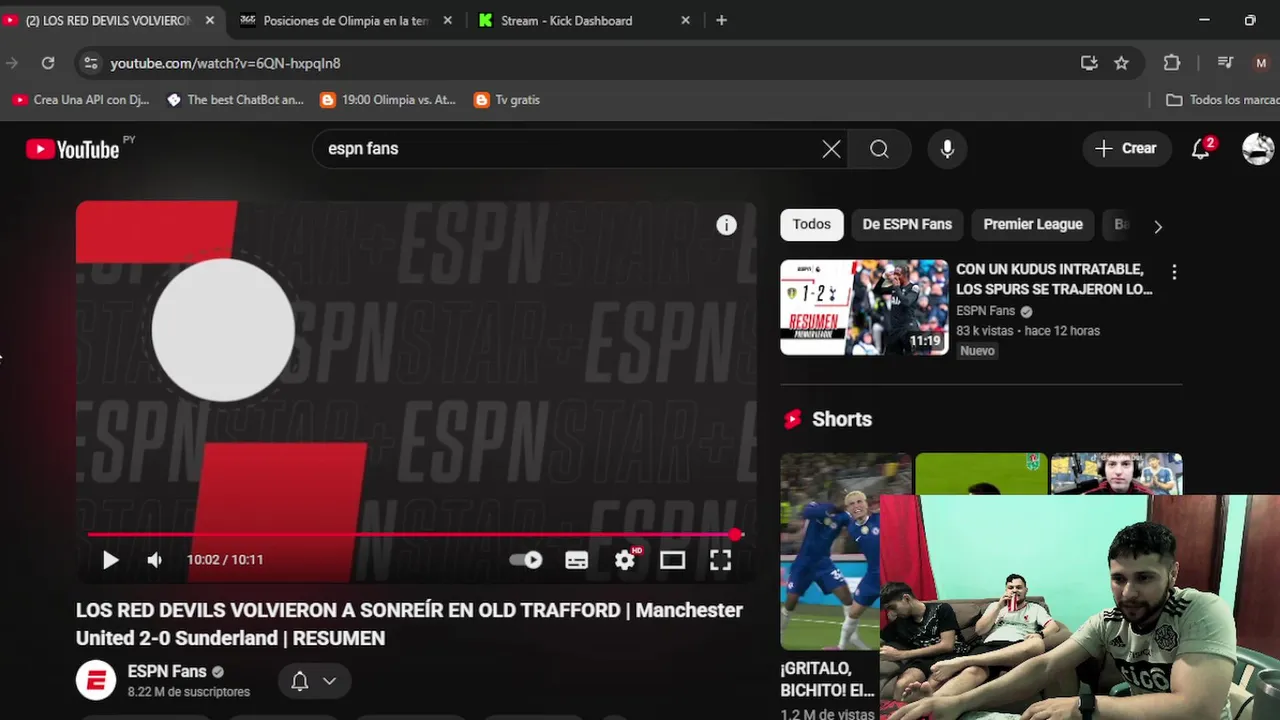The width and height of the screenshot is (1280, 720).
Task: Click video title LOS RED DEVILS VOLVIERON
Action: tap(409, 624)
